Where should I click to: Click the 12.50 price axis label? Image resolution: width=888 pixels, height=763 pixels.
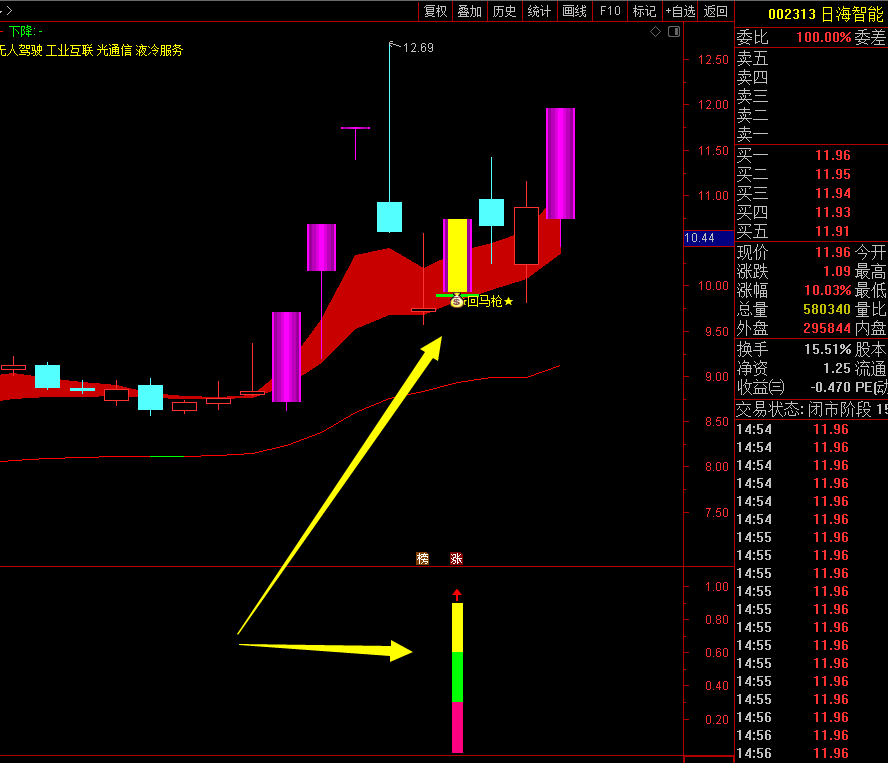pos(713,60)
